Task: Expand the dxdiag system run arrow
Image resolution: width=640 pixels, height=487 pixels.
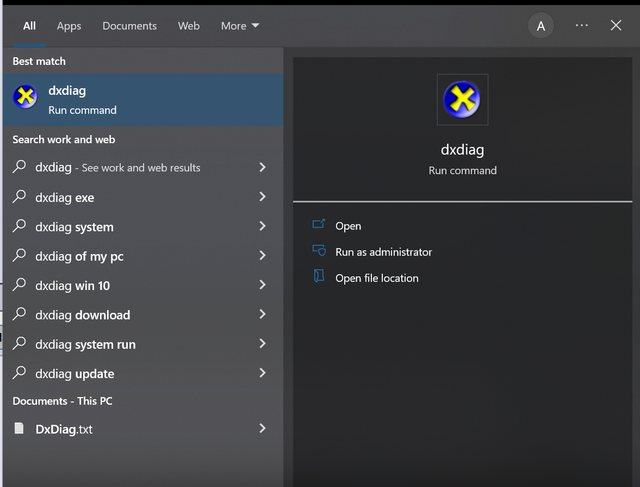Action: (x=262, y=344)
